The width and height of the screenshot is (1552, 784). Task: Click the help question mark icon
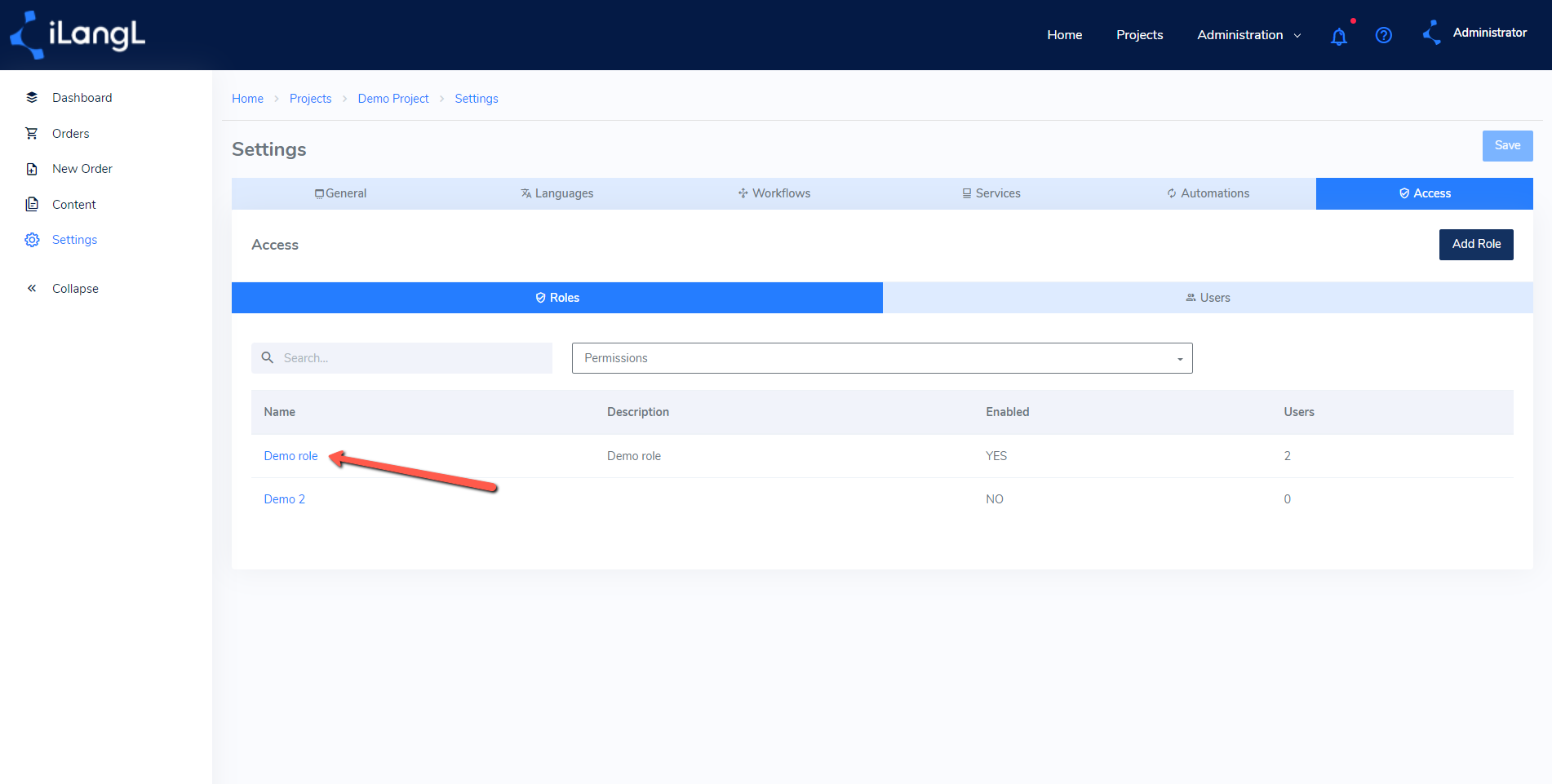click(1384, 35)
